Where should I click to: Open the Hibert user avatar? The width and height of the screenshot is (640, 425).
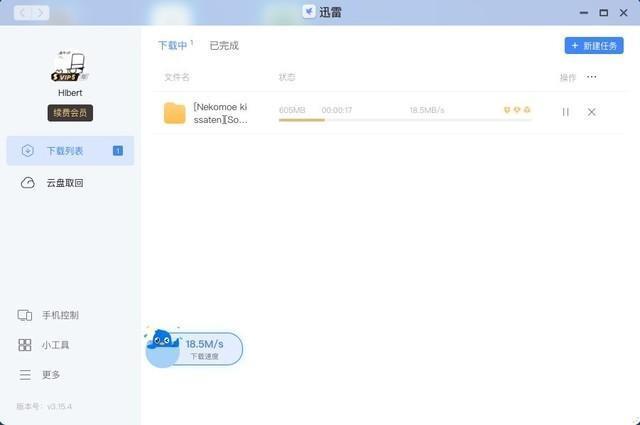coord(70,65)
